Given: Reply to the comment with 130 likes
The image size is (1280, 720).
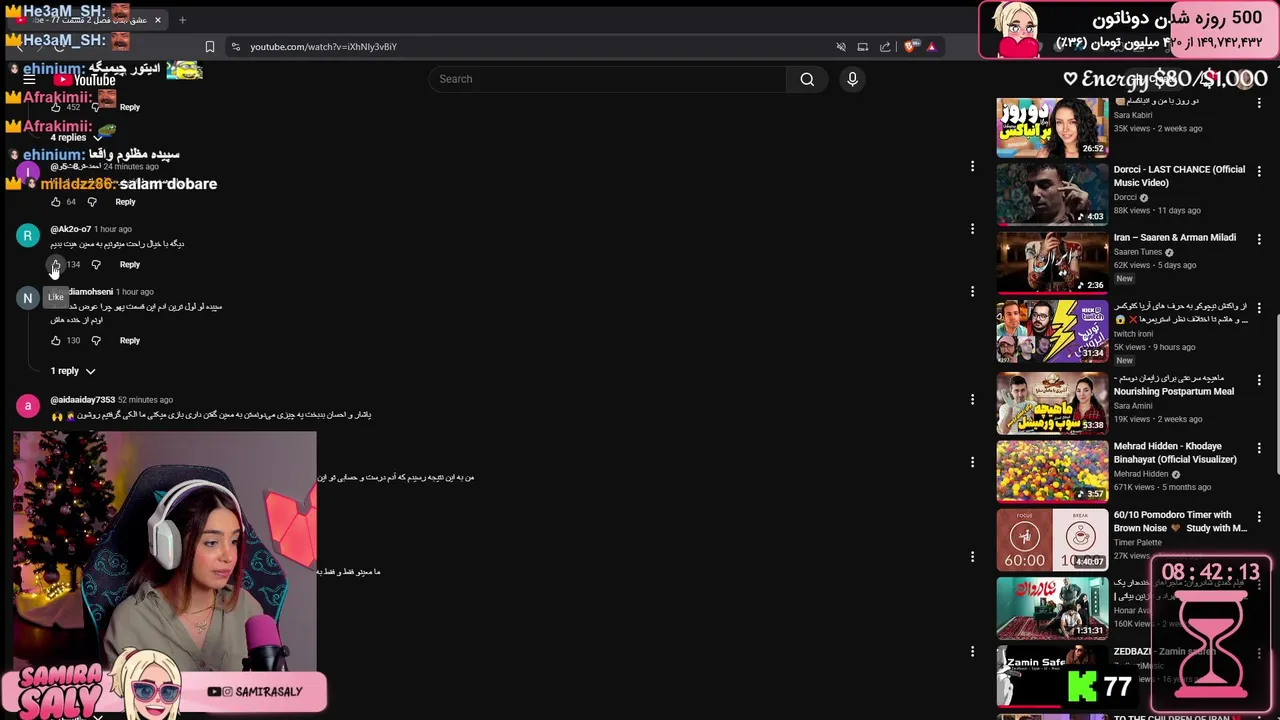Looking at the screenshot, I should click(x=130, y=340).
